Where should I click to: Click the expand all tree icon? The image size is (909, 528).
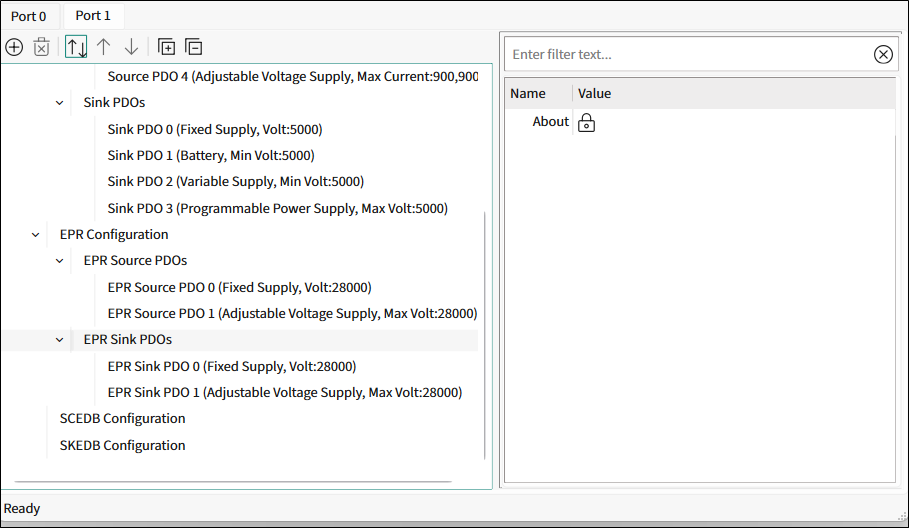[x=166, y=47]
